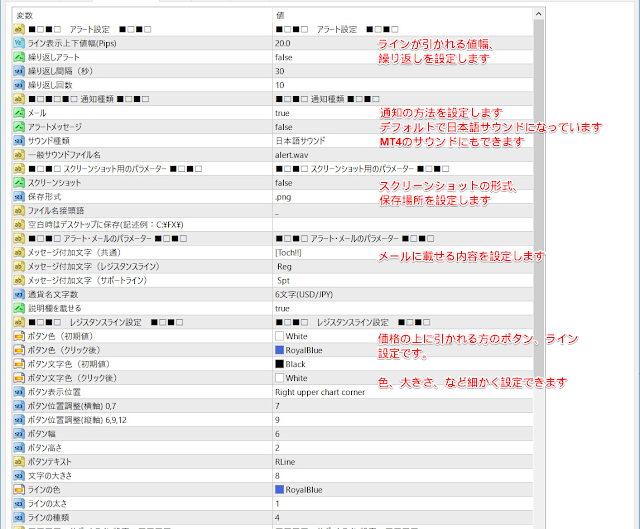Toggle the true value of 説明欄を載せる
This screenshot has height=529, width=640.
click(x=282, y=308)
